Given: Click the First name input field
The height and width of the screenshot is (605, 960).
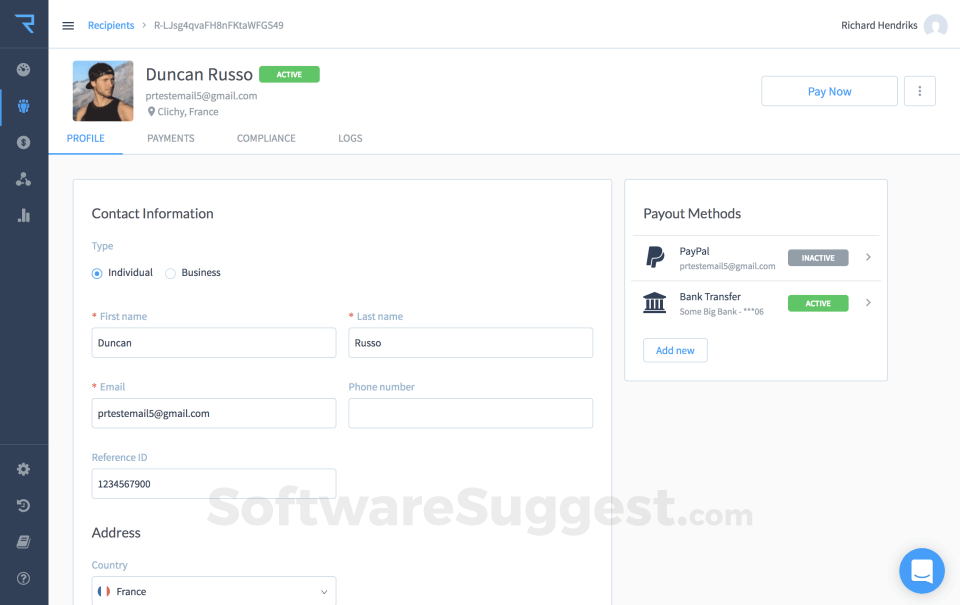Looking at the screenshot, I should click(214, 343).
